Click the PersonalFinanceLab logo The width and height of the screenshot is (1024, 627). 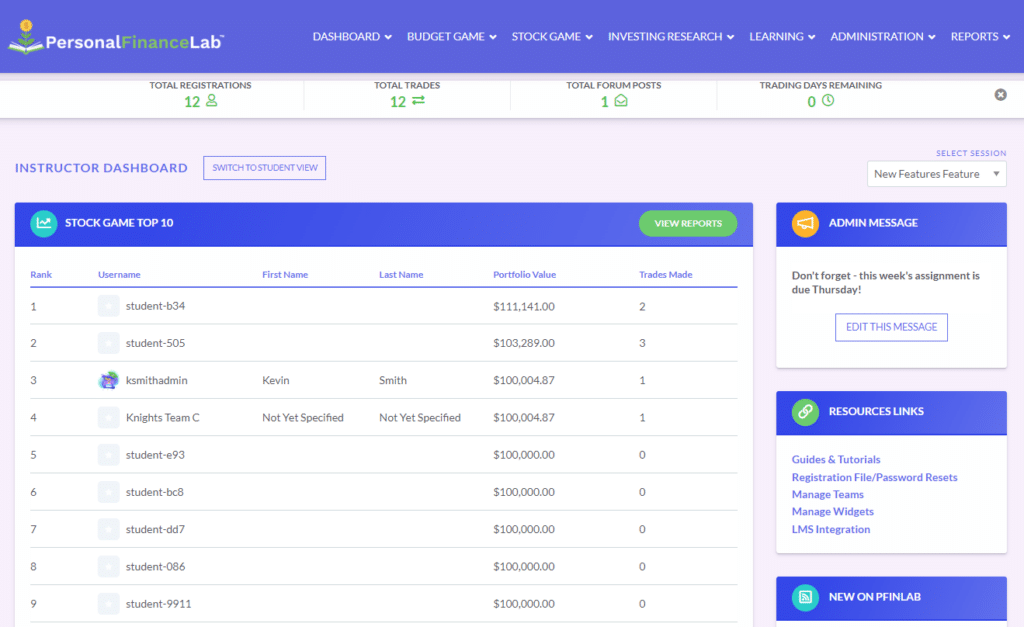coord(116,38)
